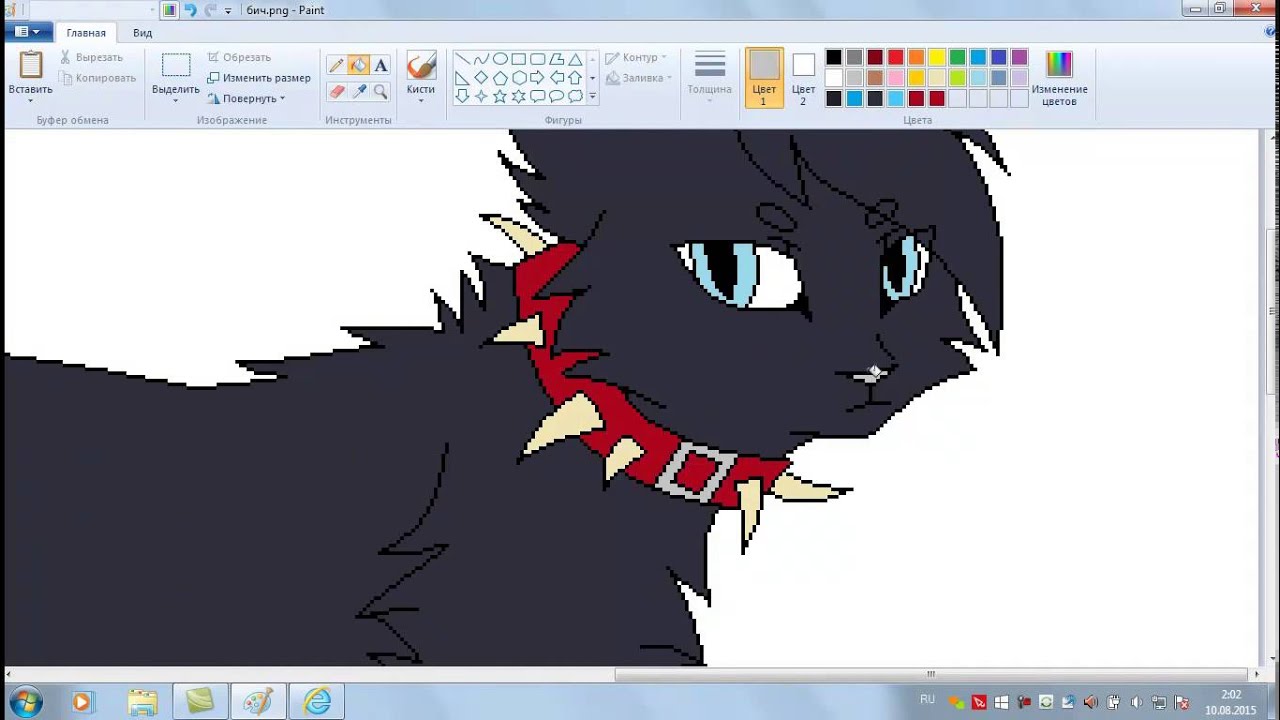Pick the green color swatch
The width and height of the screenshot is (1280, 720).
pos(957,57)
